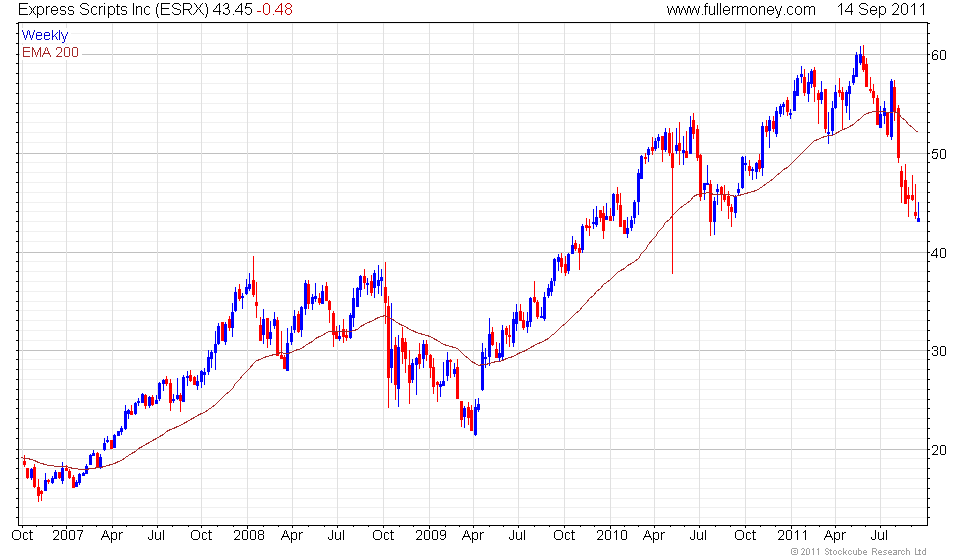Click the Weekly interval label
The height and width of the screenshot is (560, 980).
(44, 35)
